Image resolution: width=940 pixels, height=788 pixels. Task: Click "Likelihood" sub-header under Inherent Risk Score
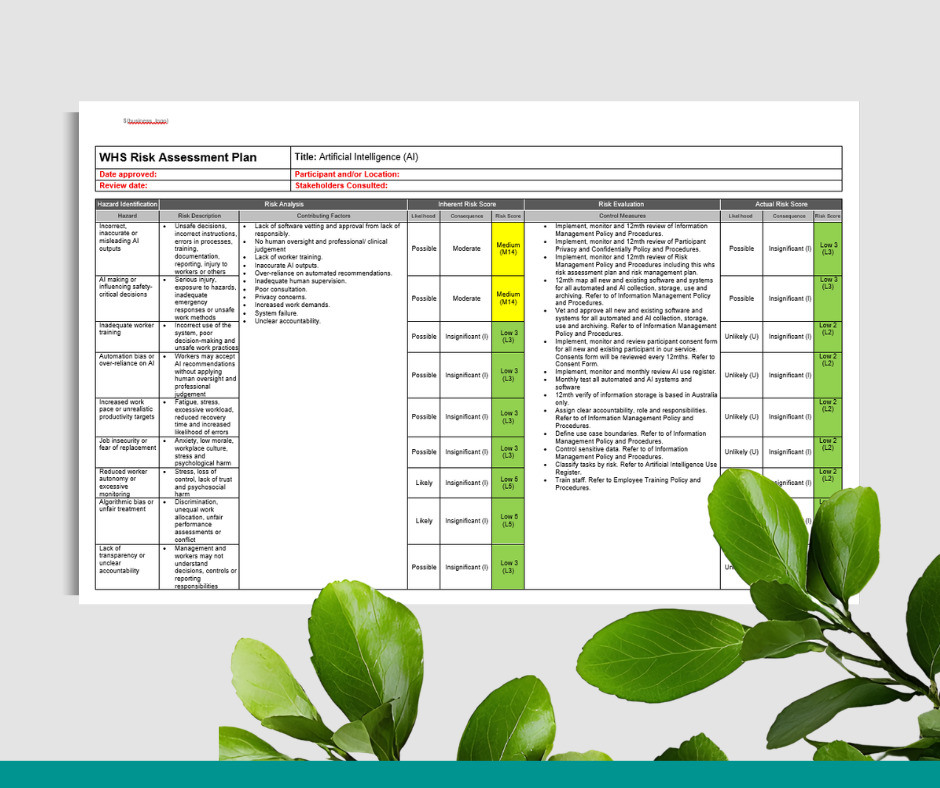[423, 216]
